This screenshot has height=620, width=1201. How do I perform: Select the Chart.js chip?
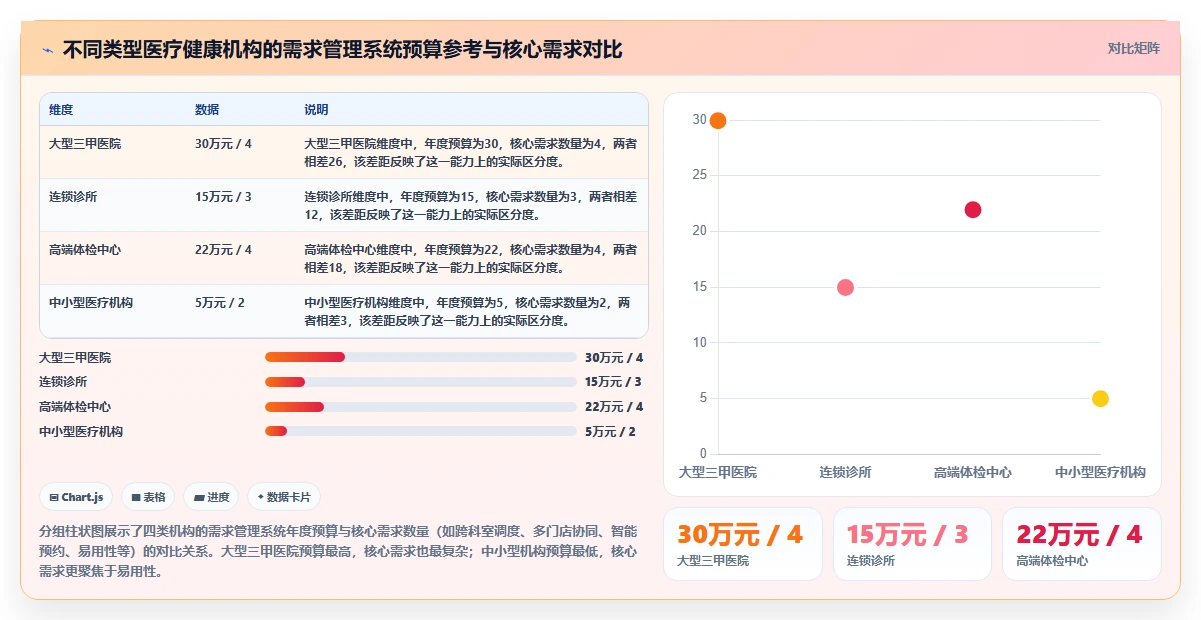click(x=77, y=497)
